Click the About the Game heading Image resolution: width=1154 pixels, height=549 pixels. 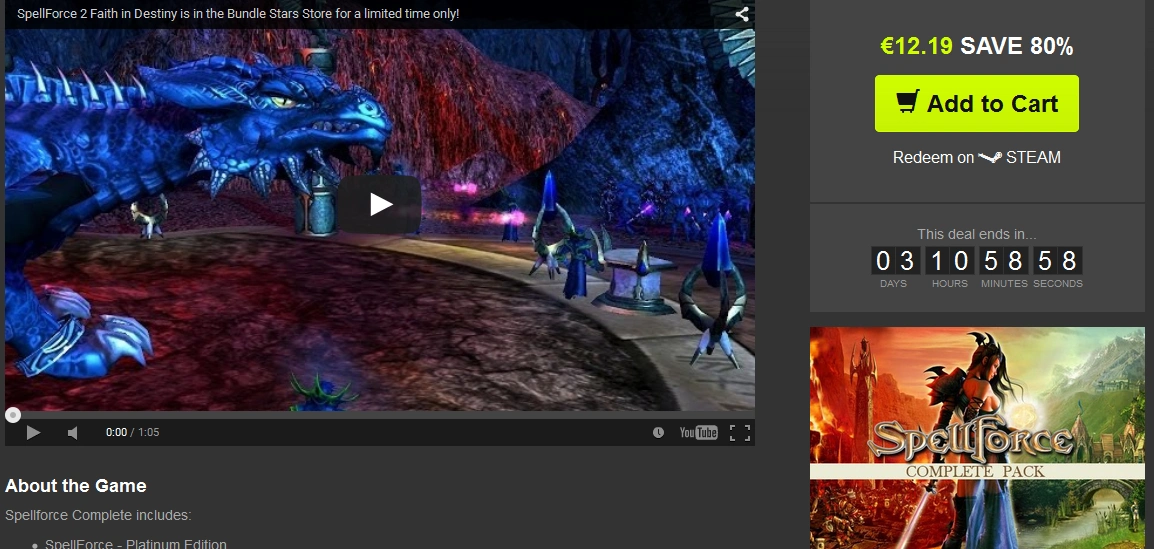(76, 486)
